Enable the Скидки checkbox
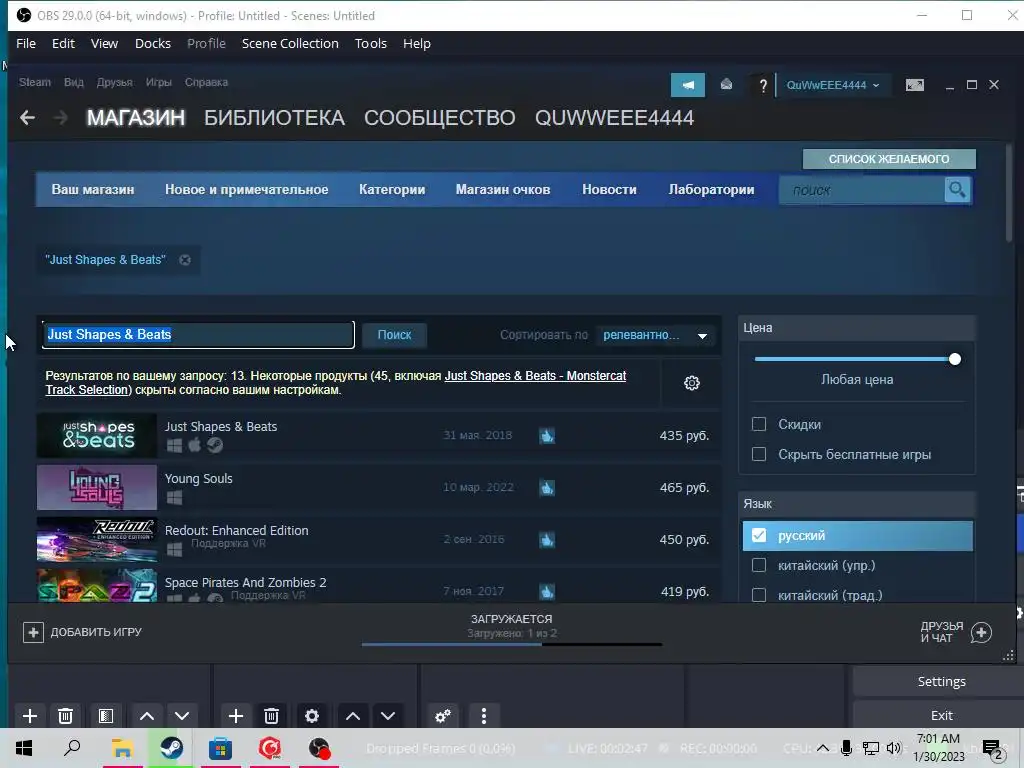 tap(759, 424)
